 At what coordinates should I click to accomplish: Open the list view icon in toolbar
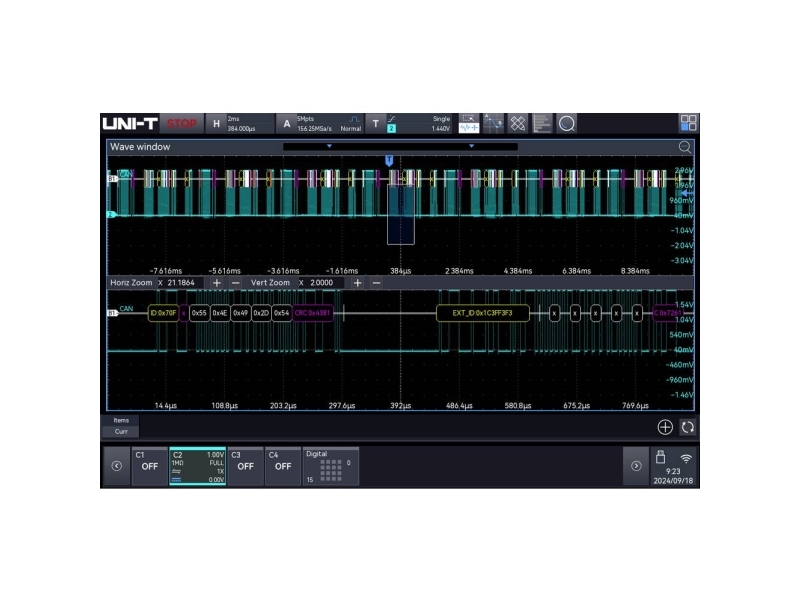coord(542,123)
